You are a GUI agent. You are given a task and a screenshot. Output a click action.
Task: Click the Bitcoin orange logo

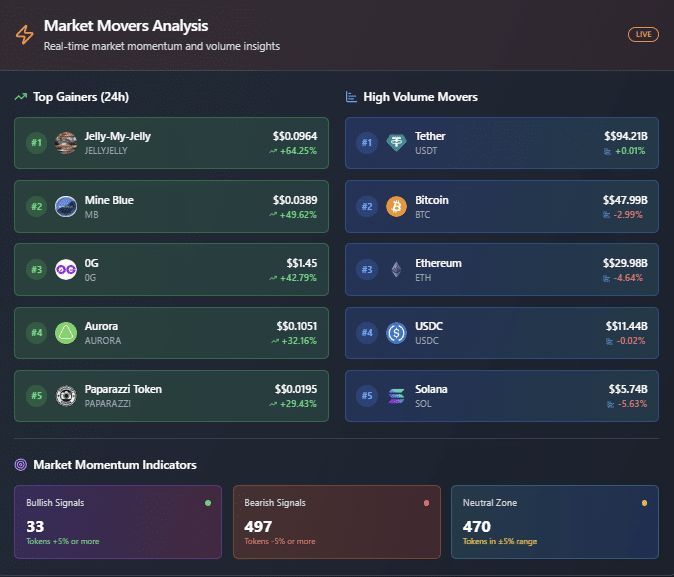coord(396,207)
